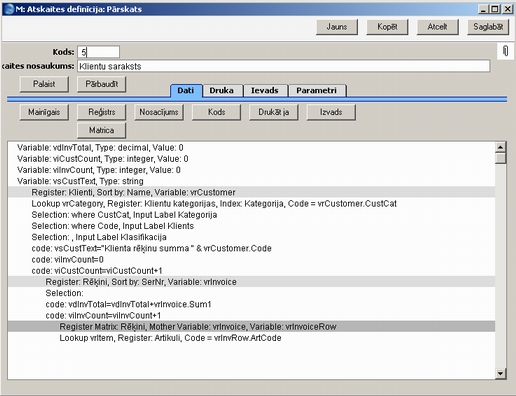
Task: Click the Izvads button
Action: (331, 112)
